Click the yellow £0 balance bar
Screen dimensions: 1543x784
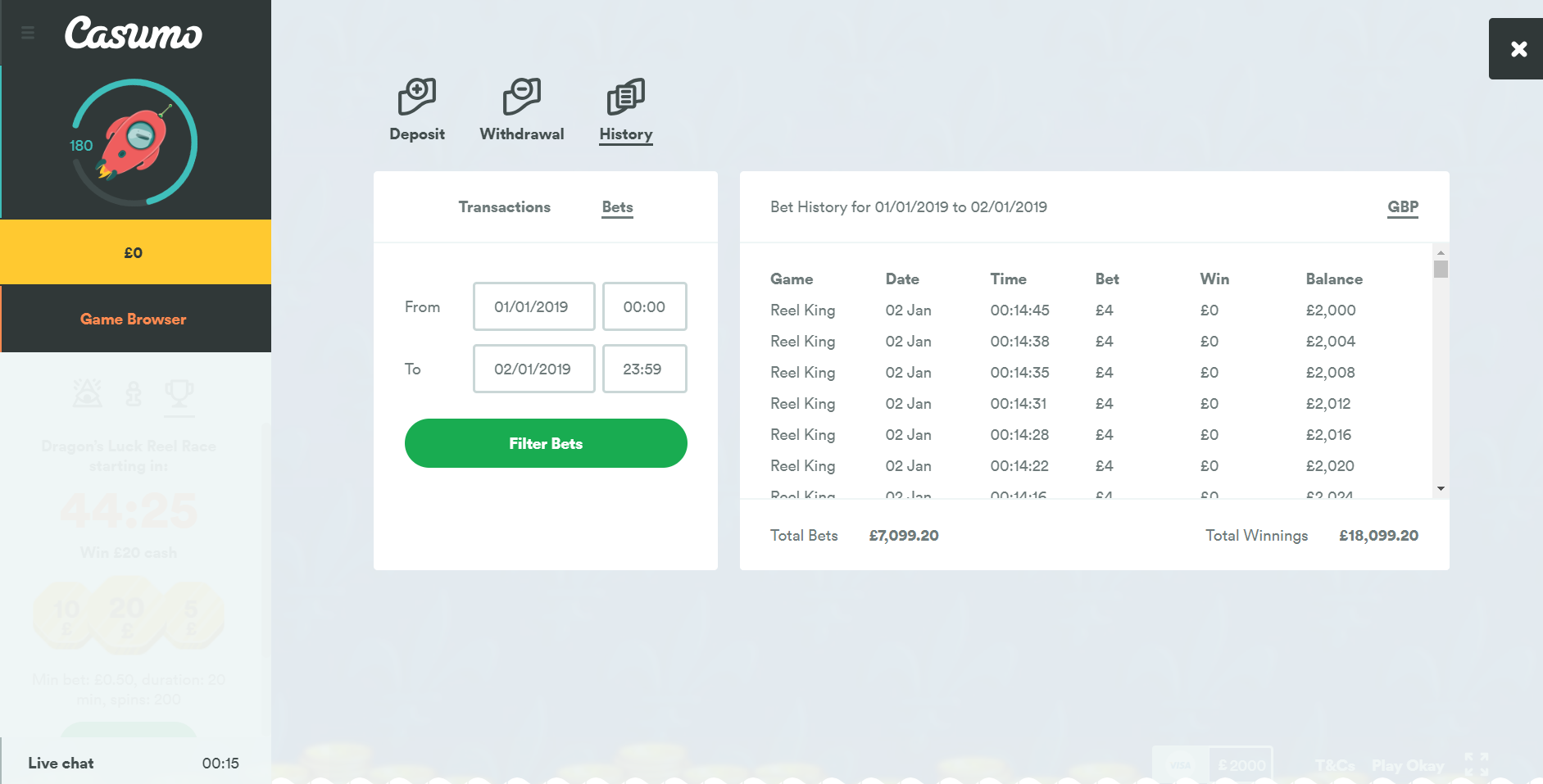click(x=135, y=252)
